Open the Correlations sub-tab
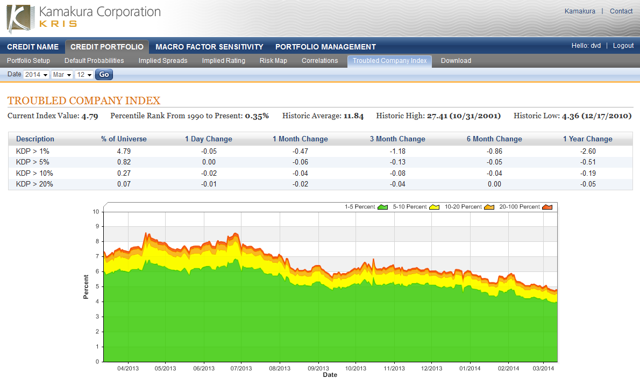 point(320,60)
